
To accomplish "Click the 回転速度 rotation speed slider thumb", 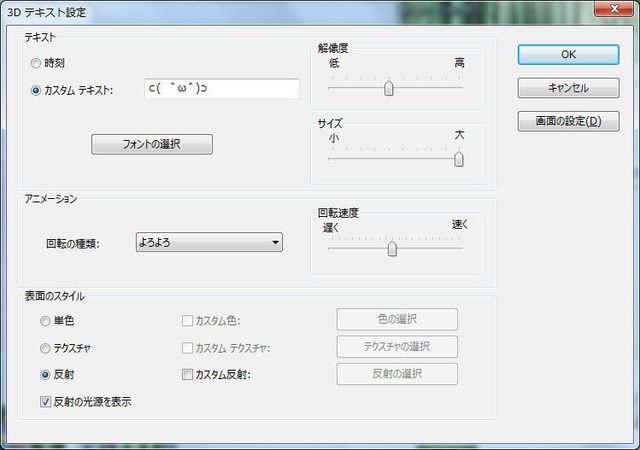I will coord(392,248).
